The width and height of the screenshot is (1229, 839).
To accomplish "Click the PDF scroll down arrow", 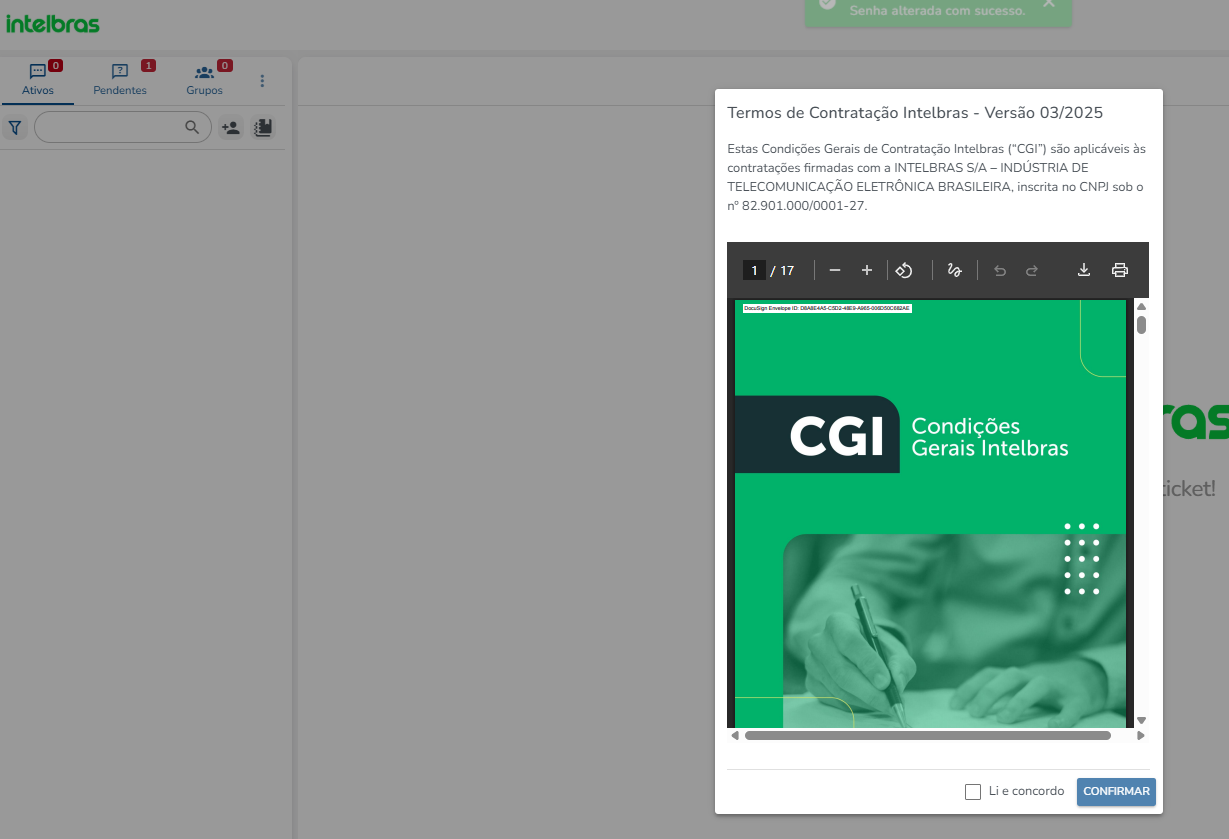I will coord(1141,720).
